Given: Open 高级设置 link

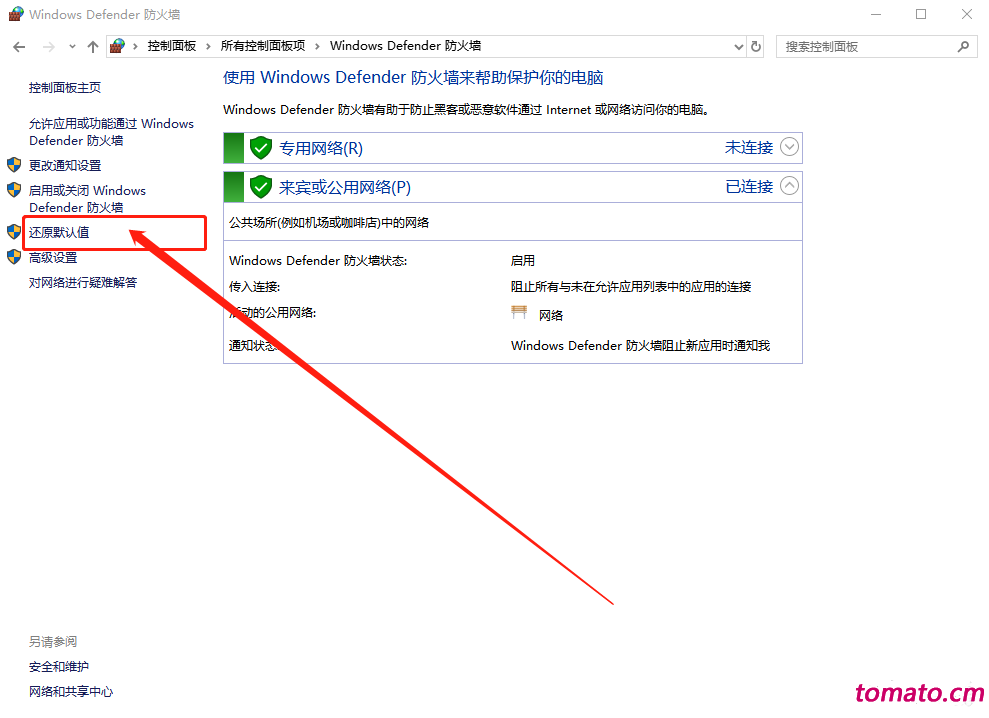Looking at the screenshot, I should [x=53, y=257].
